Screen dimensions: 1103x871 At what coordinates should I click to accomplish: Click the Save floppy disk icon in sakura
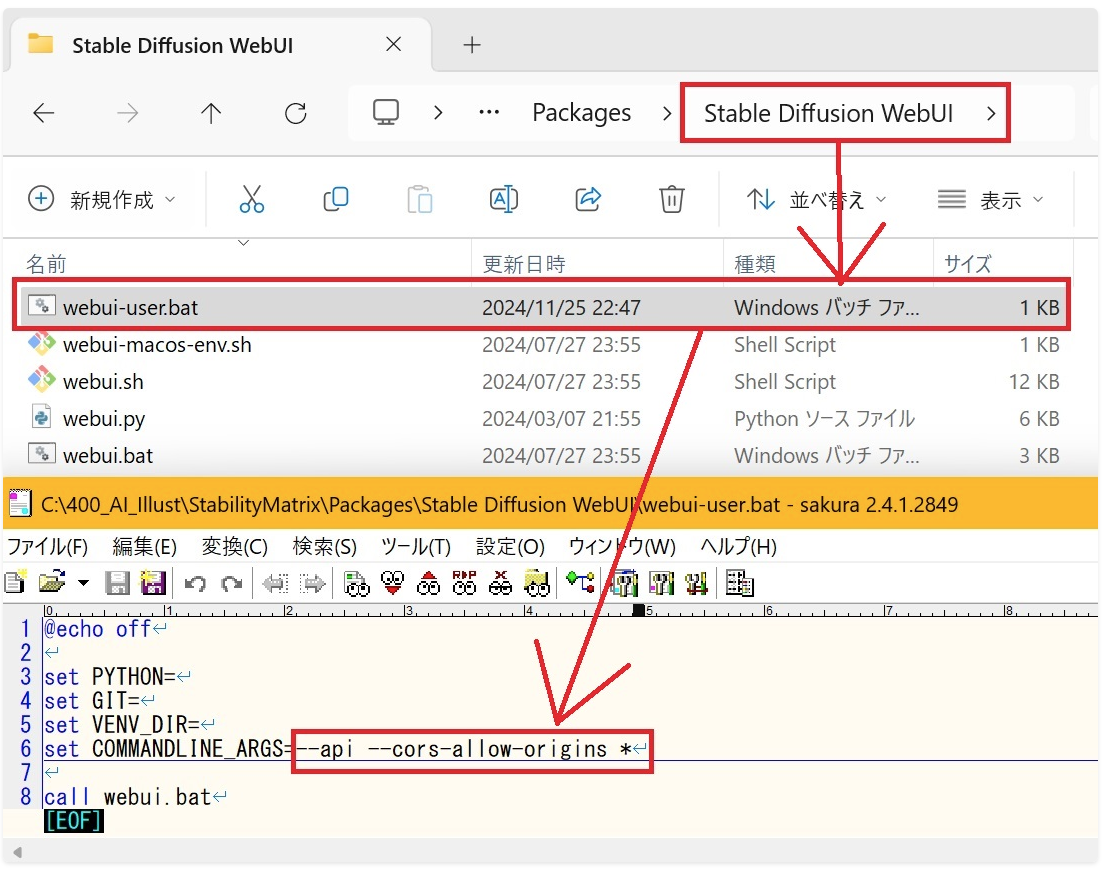(117, 583)
